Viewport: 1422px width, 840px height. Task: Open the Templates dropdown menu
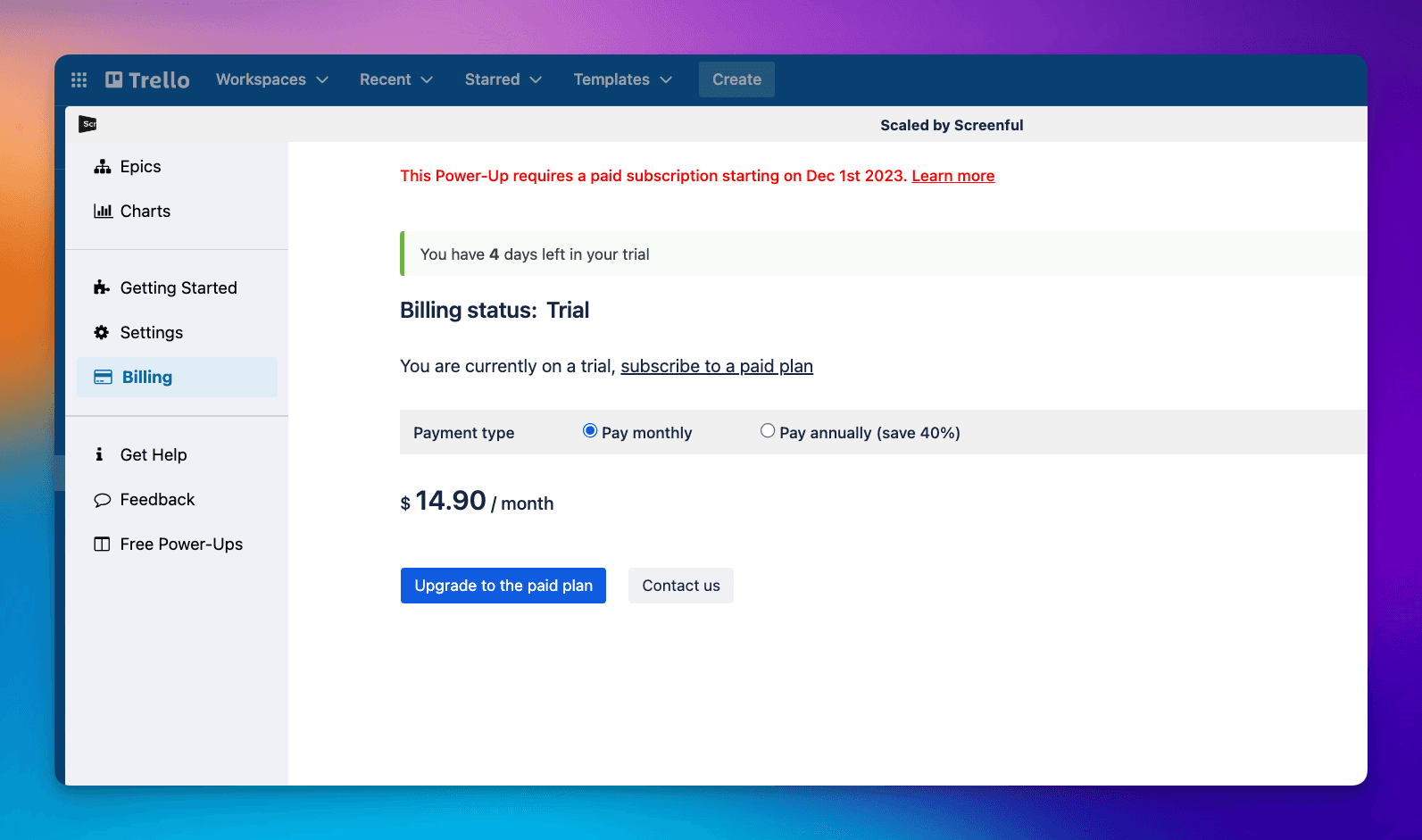coord(623,79)
